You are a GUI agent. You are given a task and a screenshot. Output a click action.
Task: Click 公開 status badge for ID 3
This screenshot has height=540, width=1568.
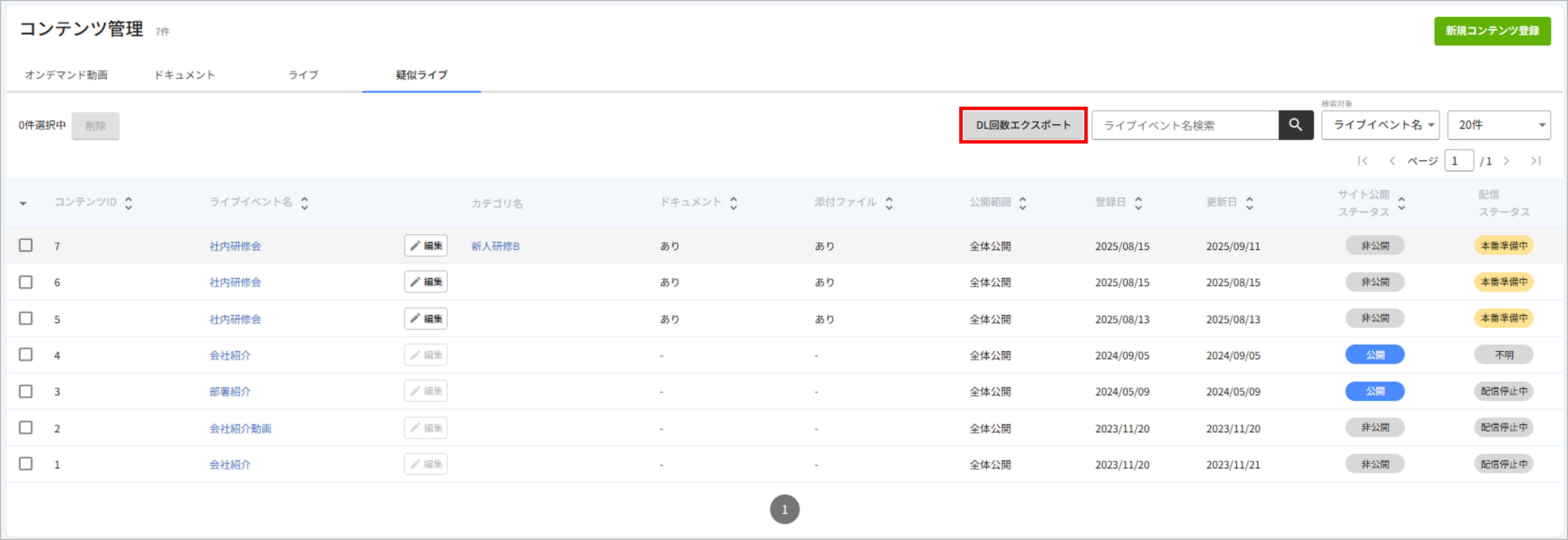1374,391
